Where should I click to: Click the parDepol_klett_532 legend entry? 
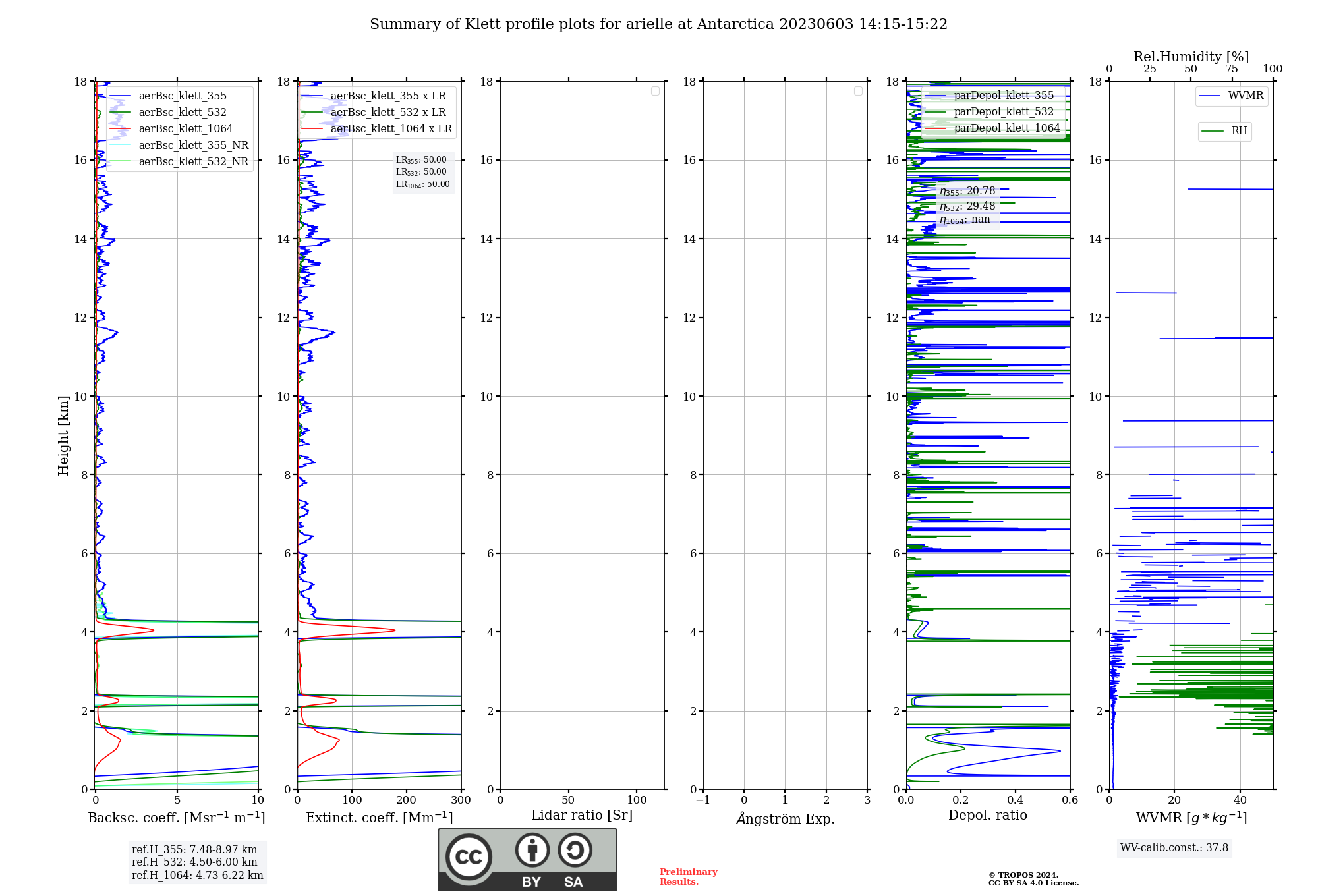(x=989, y=112)
